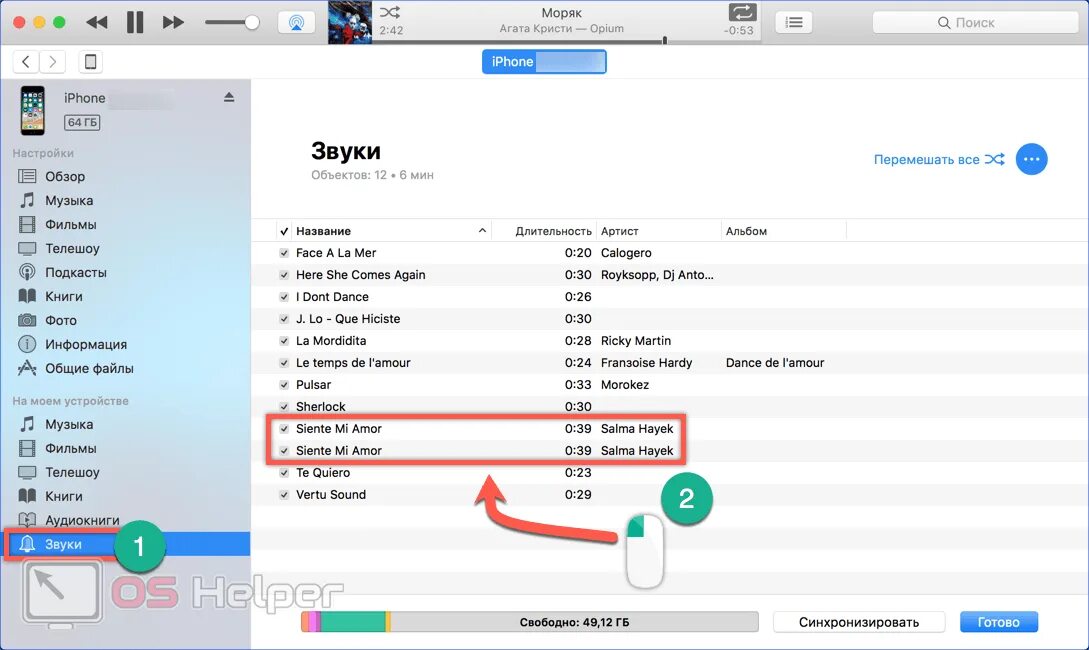
Task: Eject the iPhone using eject icon
Action: [x=229, y=97]
